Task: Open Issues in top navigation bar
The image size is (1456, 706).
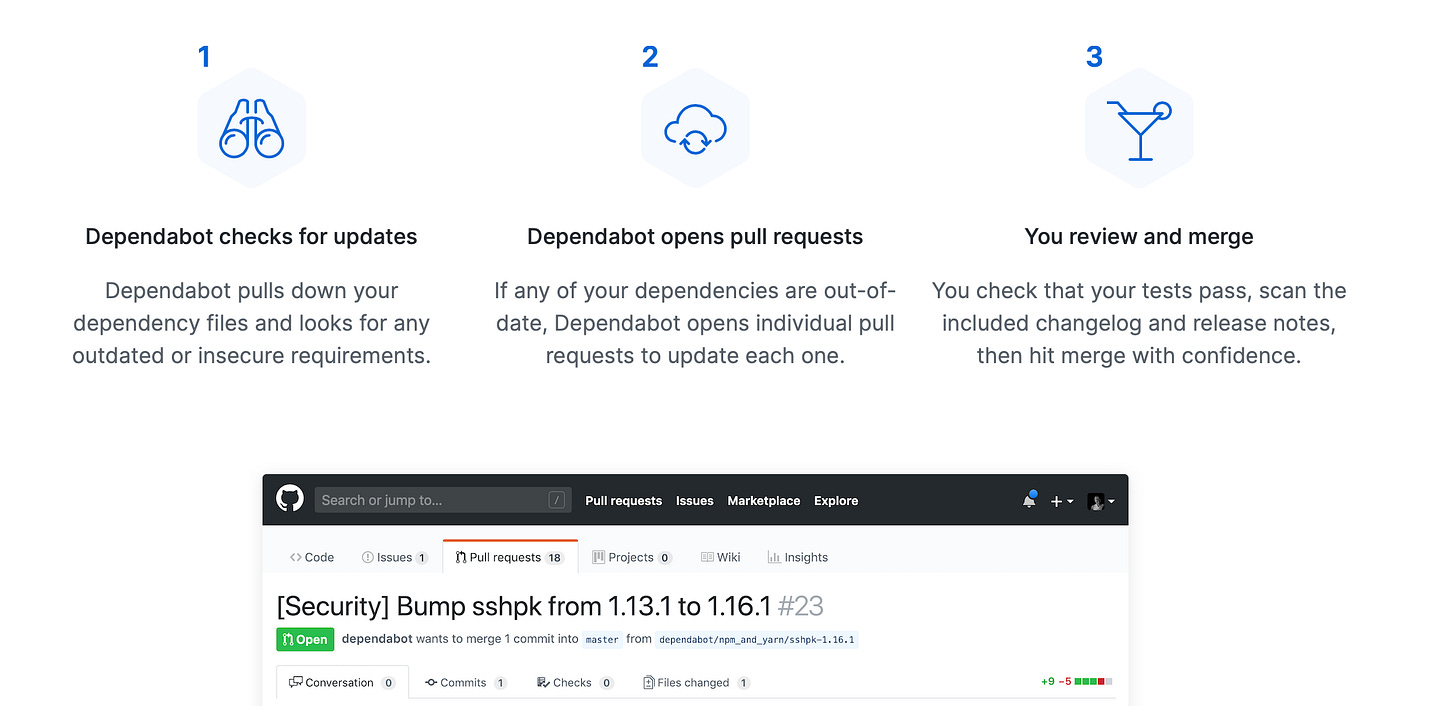Action: click(695, 501)
